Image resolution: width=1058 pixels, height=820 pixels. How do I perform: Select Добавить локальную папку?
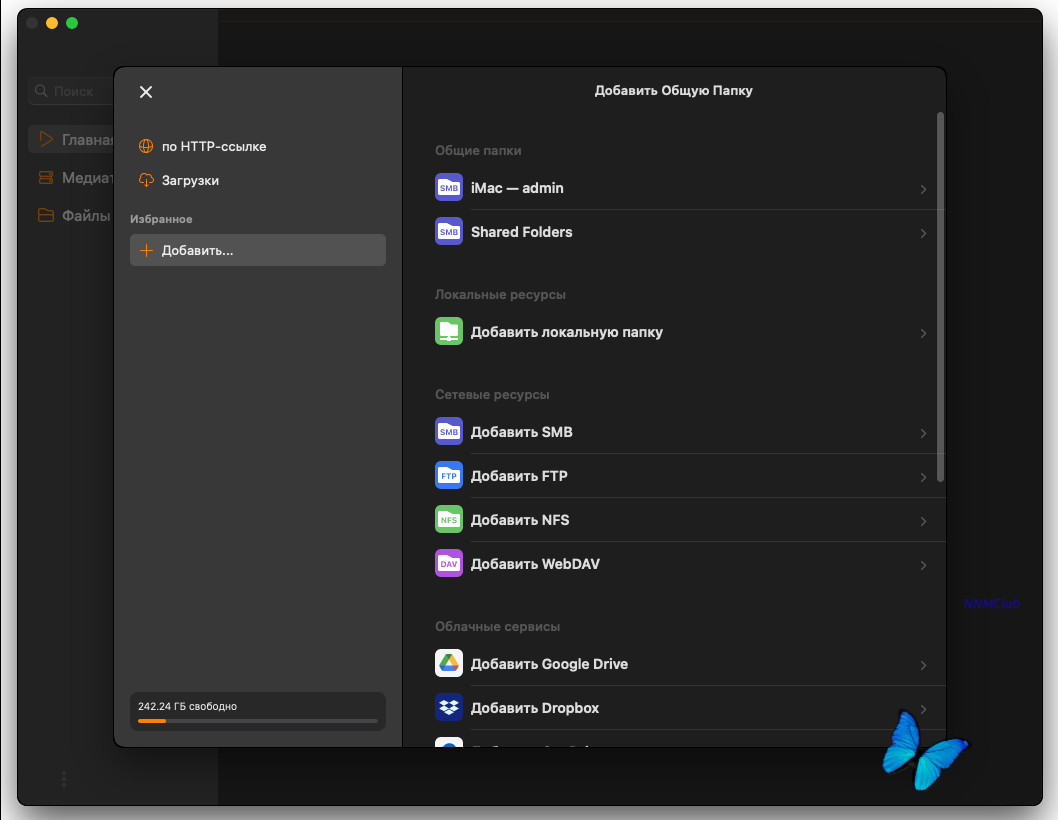point(681,331)
